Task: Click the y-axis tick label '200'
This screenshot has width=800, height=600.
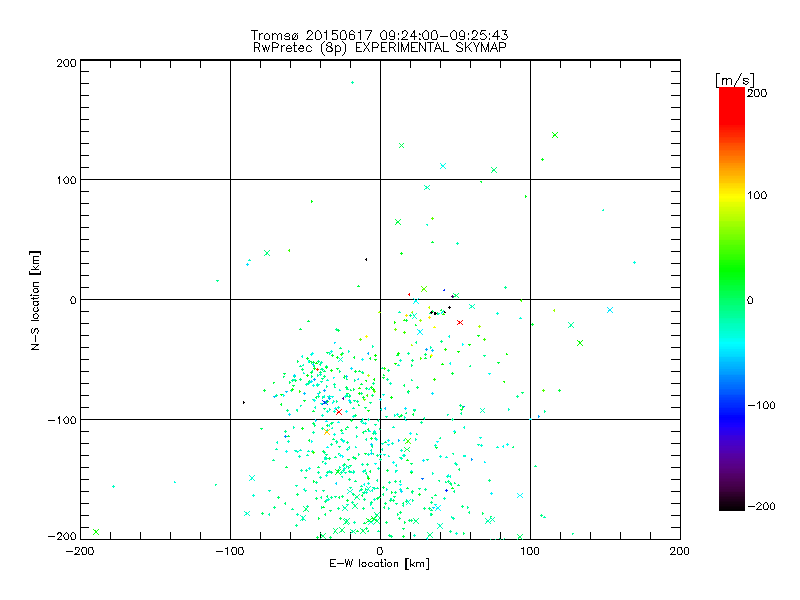Action: coord(66,63)
